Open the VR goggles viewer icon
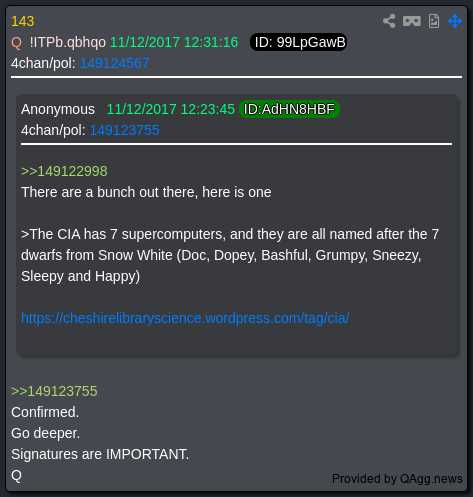Screen dimensions: 473x497 412,21
